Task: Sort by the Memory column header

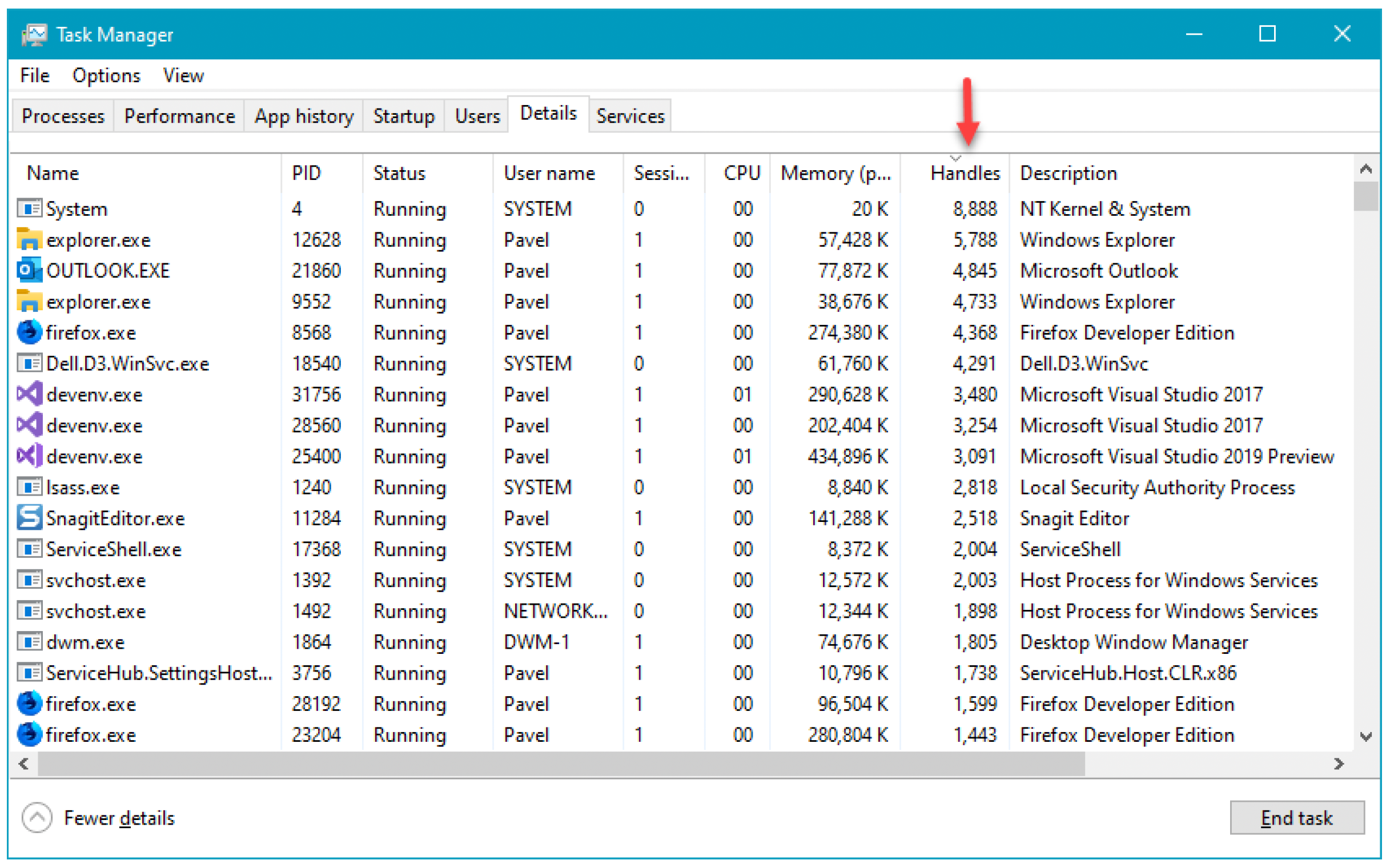Action: click(x=835, y=174)
